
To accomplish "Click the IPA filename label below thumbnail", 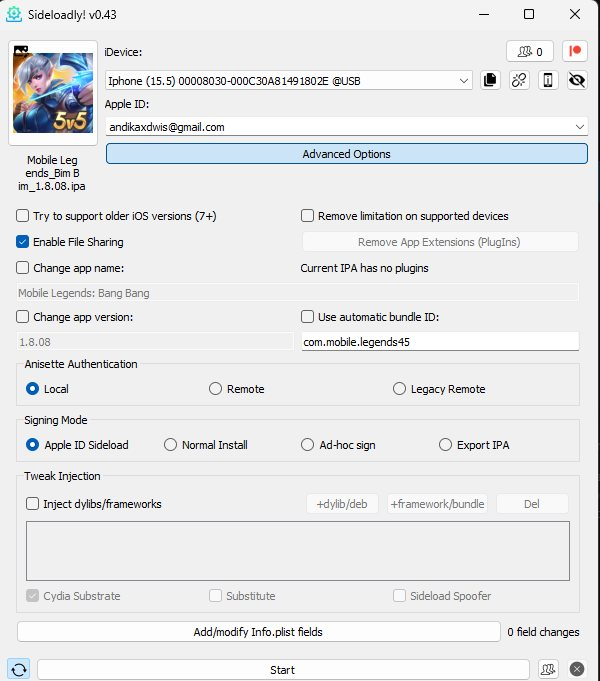I will 52,173.
